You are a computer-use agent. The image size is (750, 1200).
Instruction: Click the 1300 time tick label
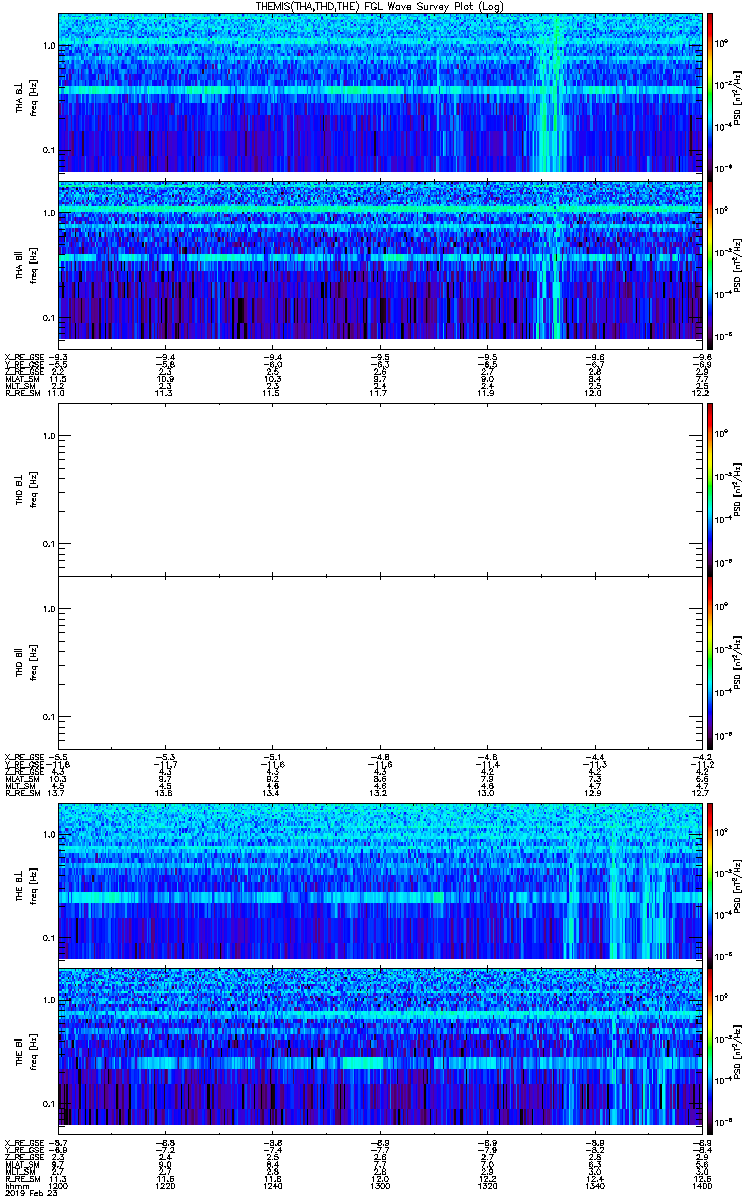[380, 1186]
